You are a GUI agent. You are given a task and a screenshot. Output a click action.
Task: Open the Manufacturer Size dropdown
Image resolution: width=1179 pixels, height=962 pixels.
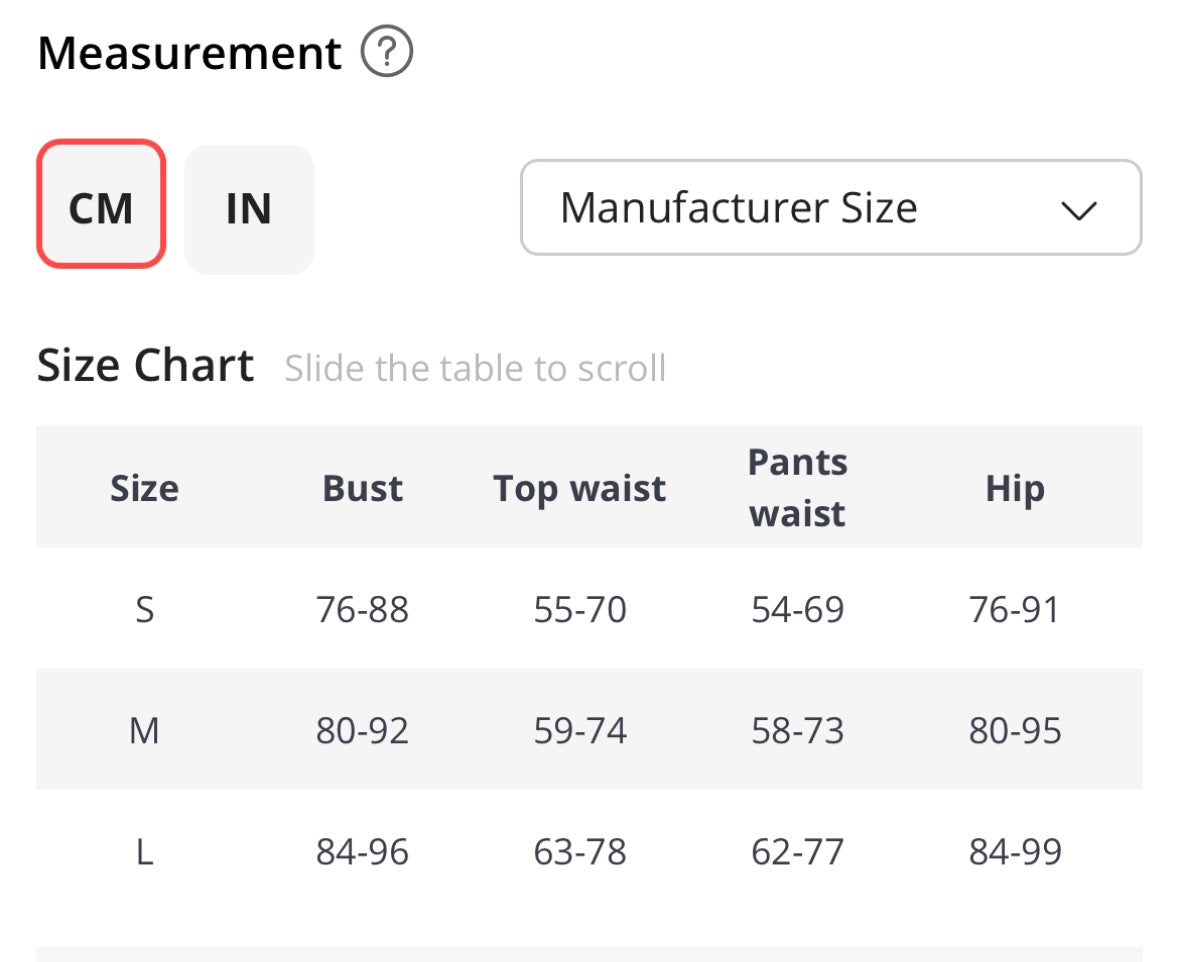click(830, 208)
